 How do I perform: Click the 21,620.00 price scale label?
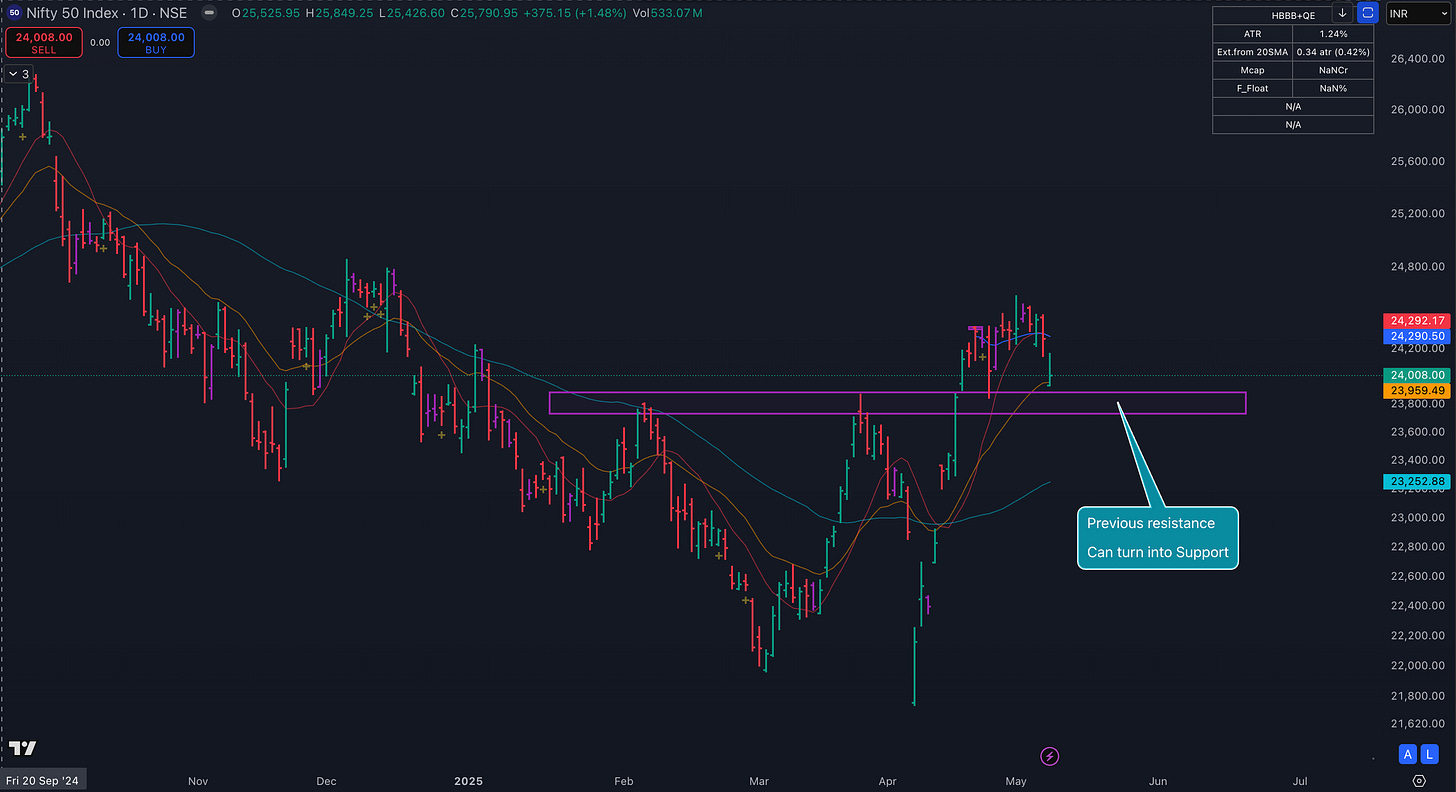pyautogui.click(x=1417, y=722)
